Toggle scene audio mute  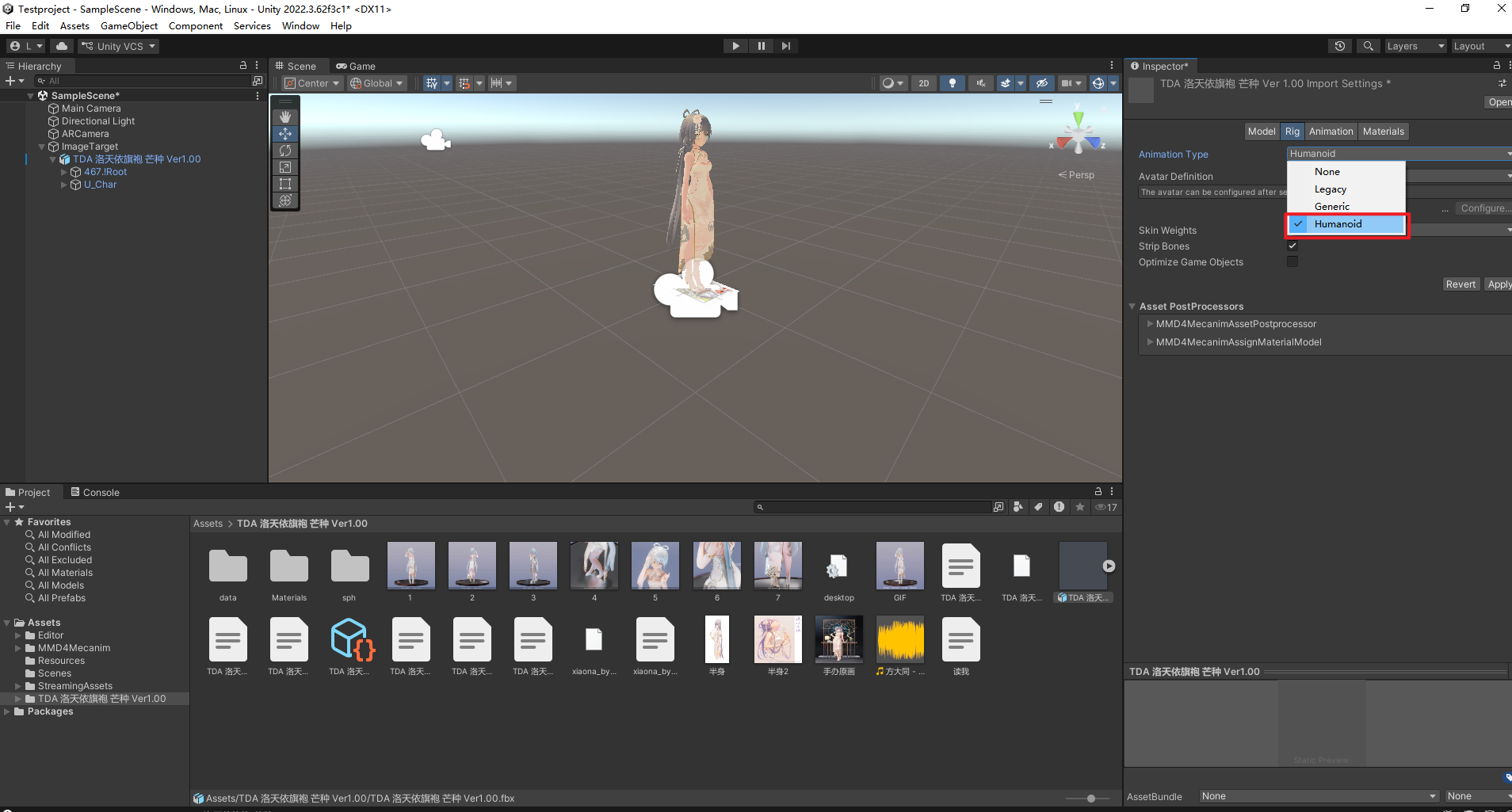981,83
